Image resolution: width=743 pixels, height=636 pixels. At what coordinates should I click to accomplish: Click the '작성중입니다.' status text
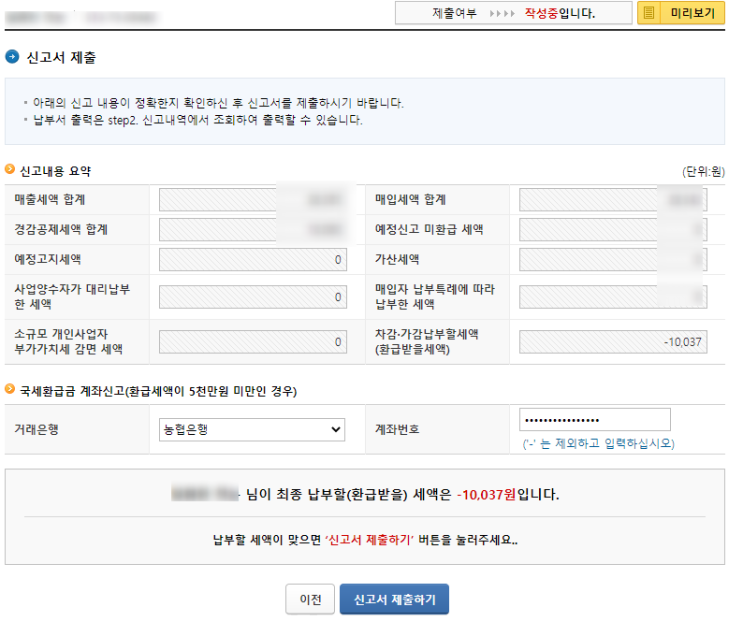click(560, 13)
